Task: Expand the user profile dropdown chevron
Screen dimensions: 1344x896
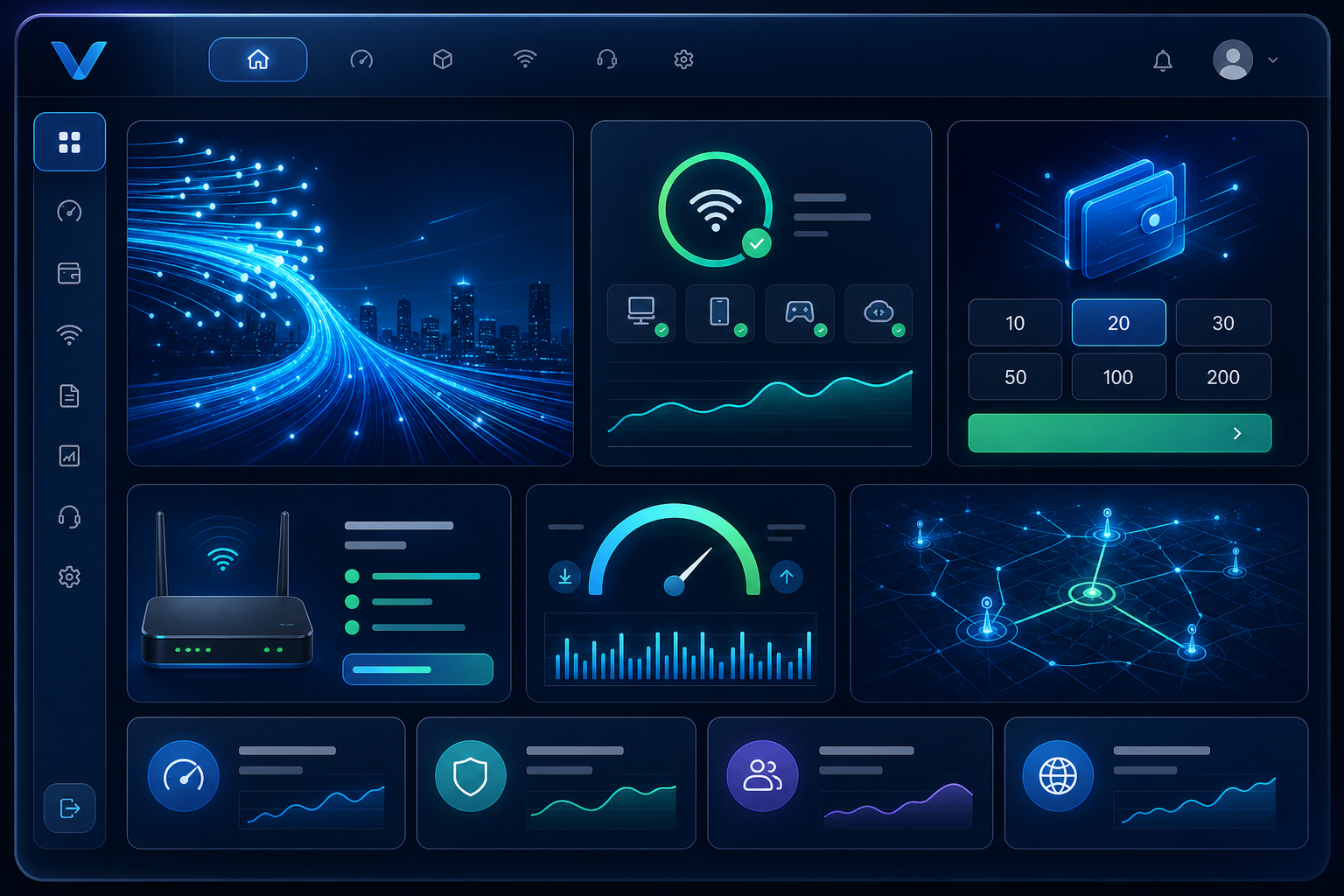Action: point(1273,60)
